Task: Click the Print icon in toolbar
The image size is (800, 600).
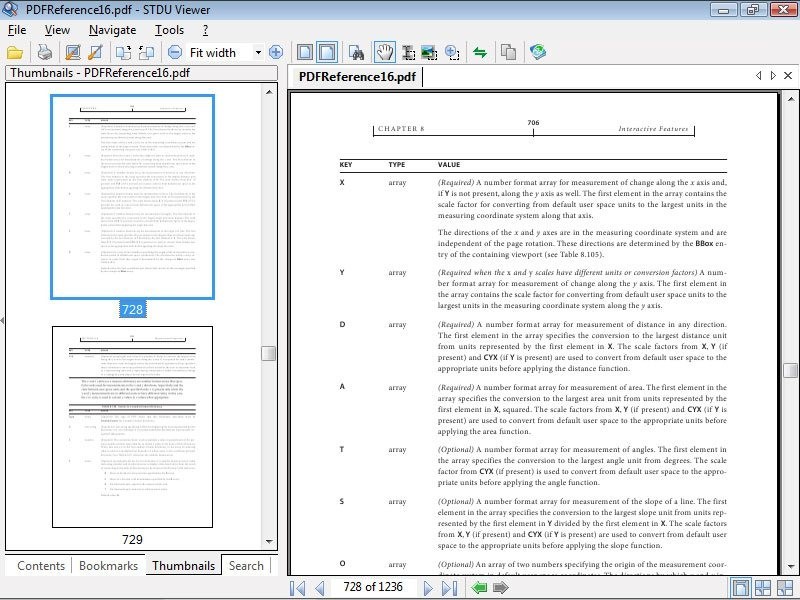Action: point(44,52)
